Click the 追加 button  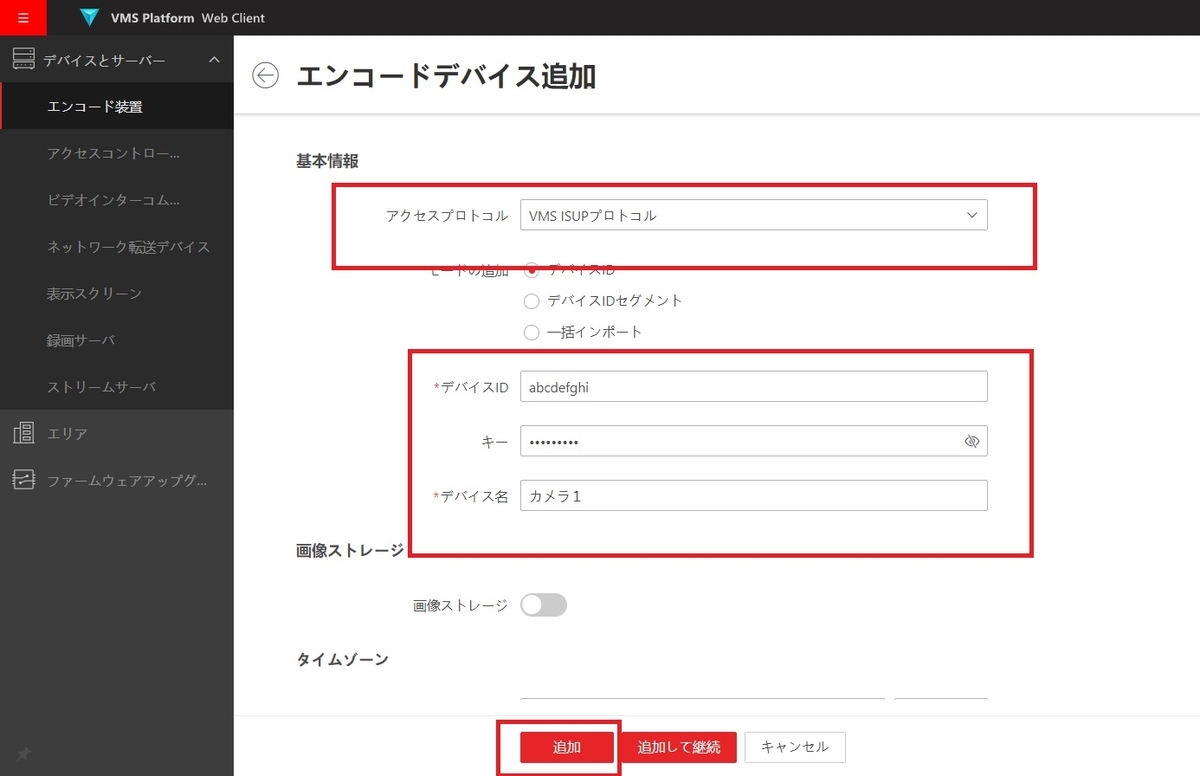pos(567,747)
